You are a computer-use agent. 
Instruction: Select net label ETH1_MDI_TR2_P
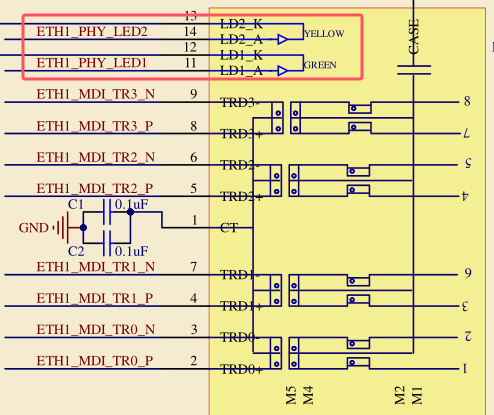(x=95, y=189)
